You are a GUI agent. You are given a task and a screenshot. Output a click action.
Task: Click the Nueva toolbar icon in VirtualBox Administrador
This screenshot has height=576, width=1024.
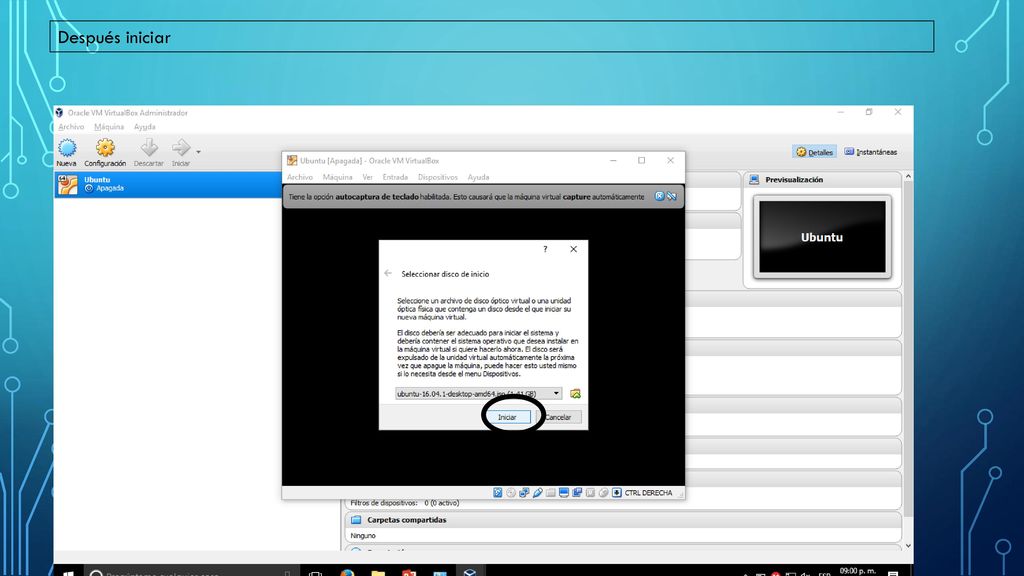[x=67, y=148]
